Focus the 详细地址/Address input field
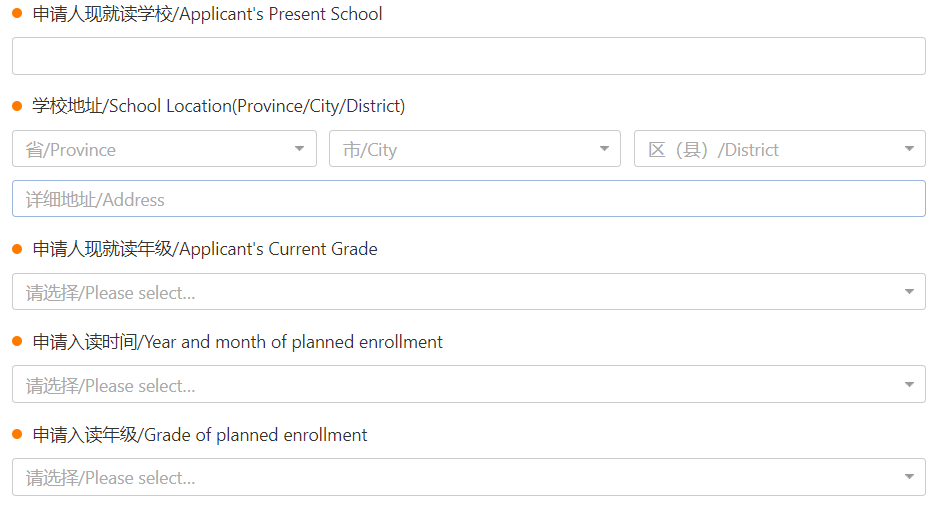This screenshot has width=944, height=511. 468,199
